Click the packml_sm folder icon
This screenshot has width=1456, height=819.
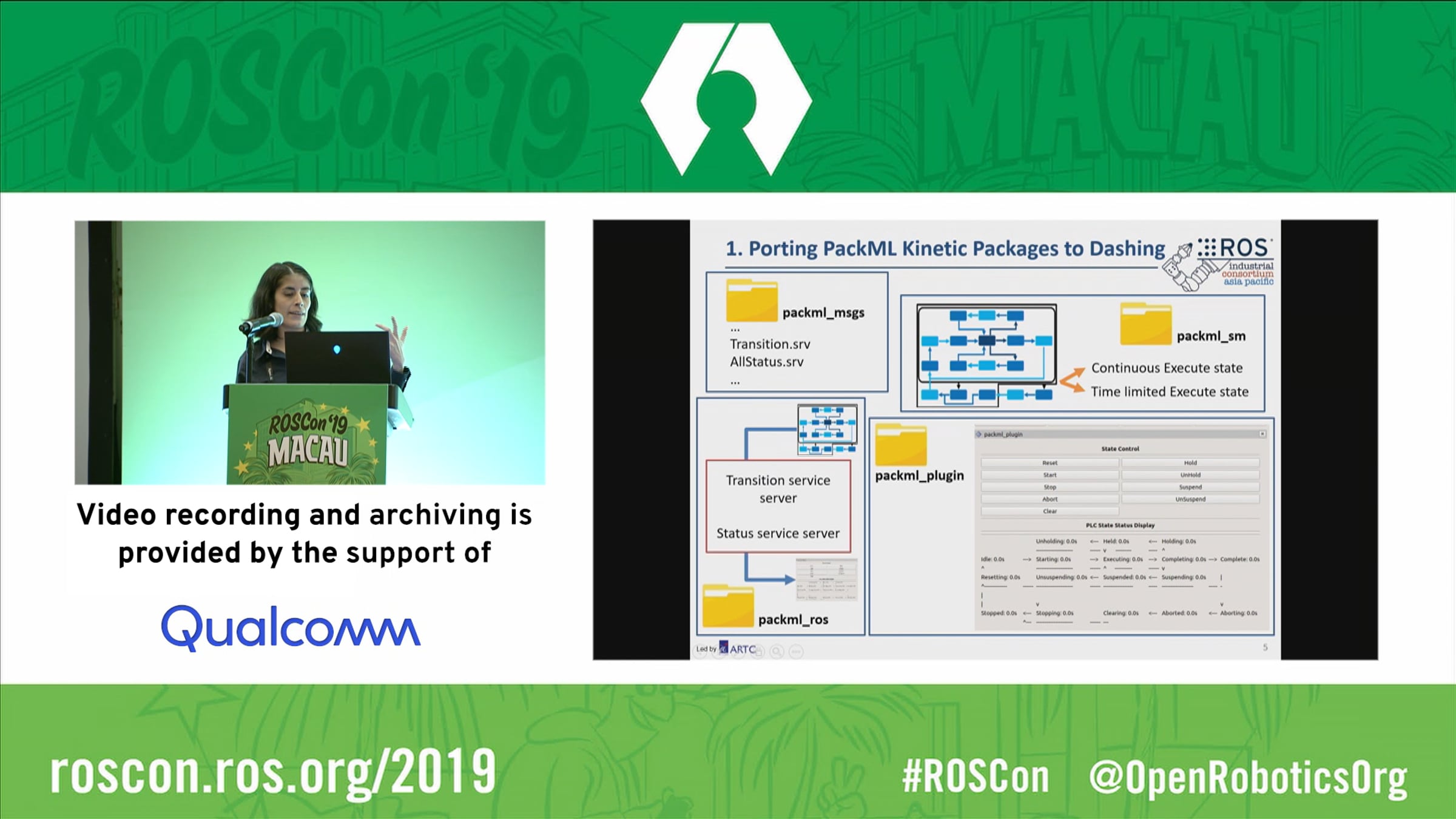[x=1145, y=324]
